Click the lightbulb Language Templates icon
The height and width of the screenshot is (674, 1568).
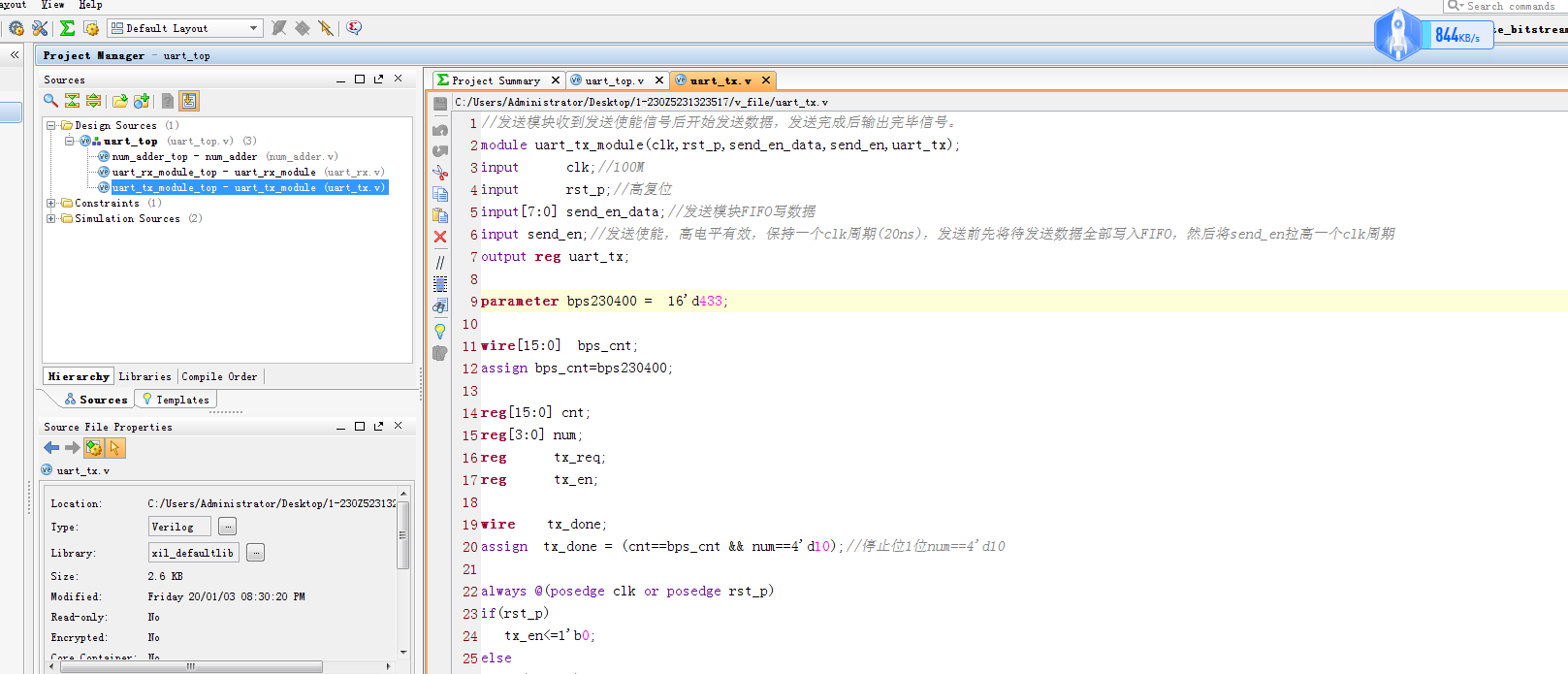tap(440, 331)
